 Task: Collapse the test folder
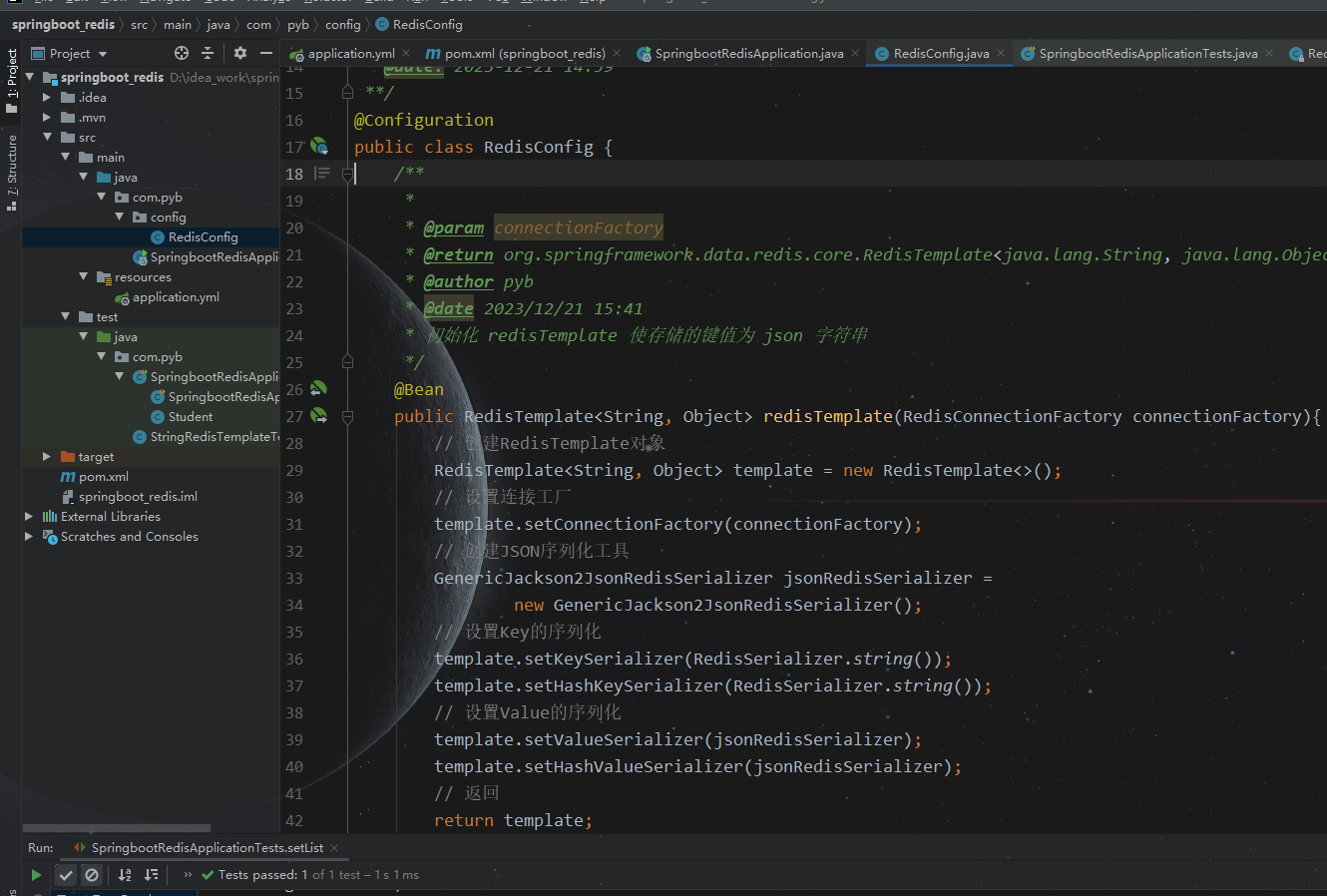pyautogui.click(x=65, y=317)
